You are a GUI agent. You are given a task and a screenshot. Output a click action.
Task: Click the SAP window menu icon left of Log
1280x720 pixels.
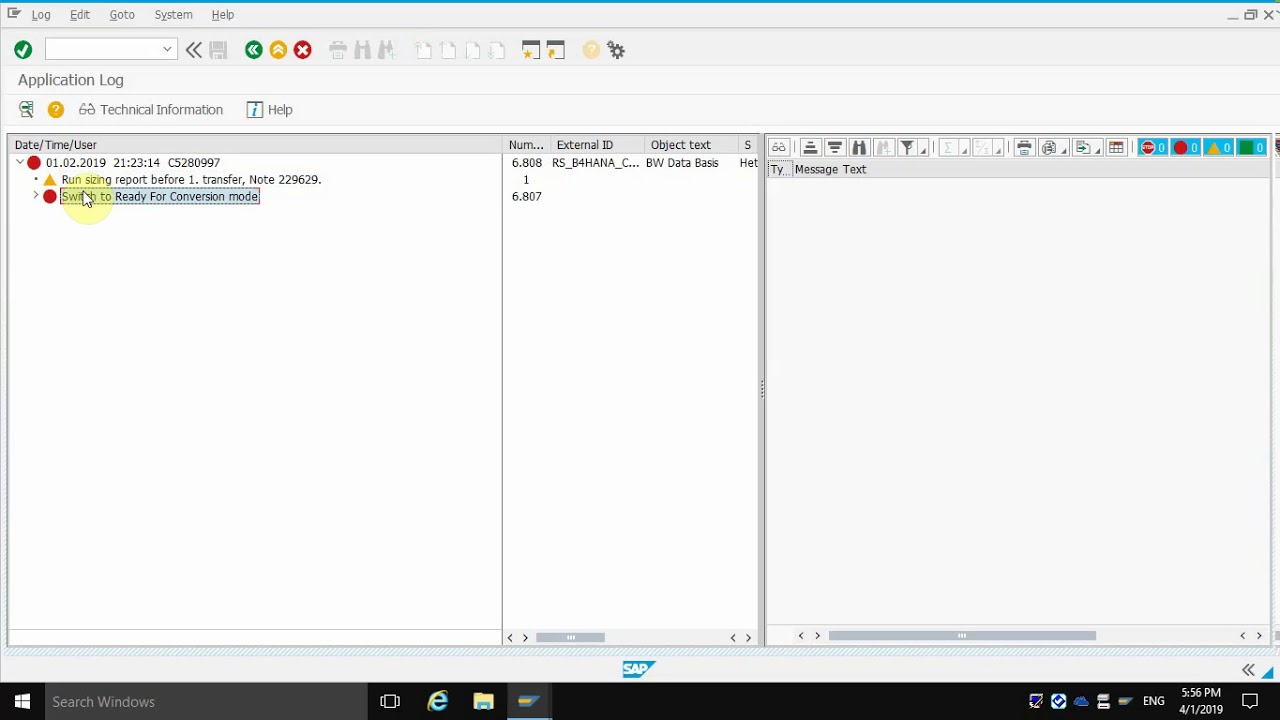tap(14, 14)
